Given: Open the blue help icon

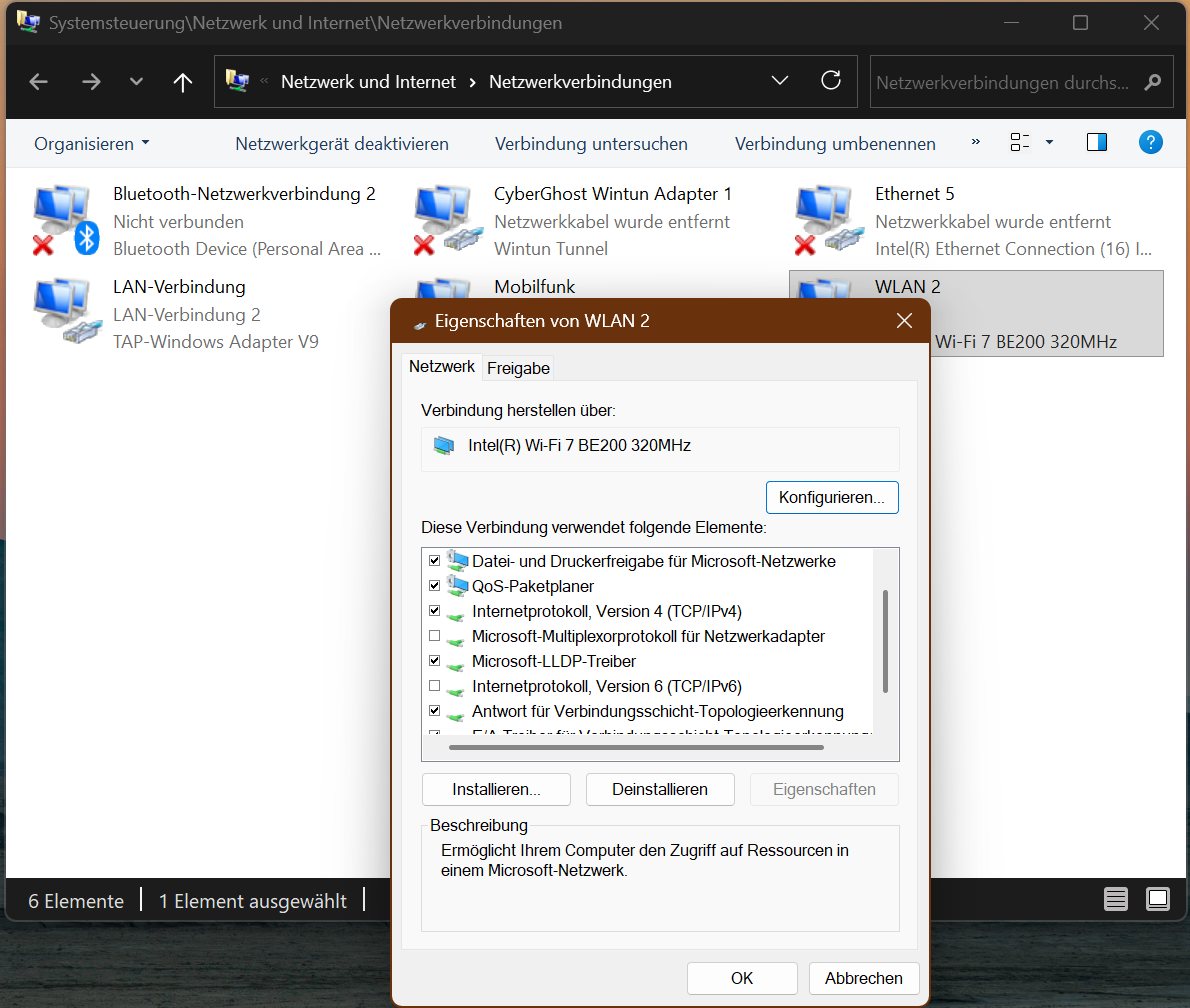Looking at the screenshot, I should [1151, 142].
